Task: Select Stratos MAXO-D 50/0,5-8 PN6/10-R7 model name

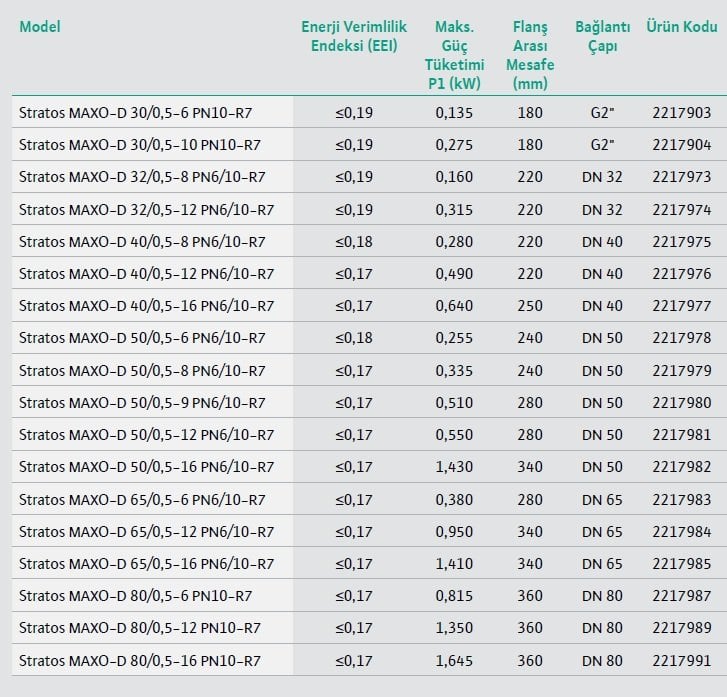Action: pos(142,371)
